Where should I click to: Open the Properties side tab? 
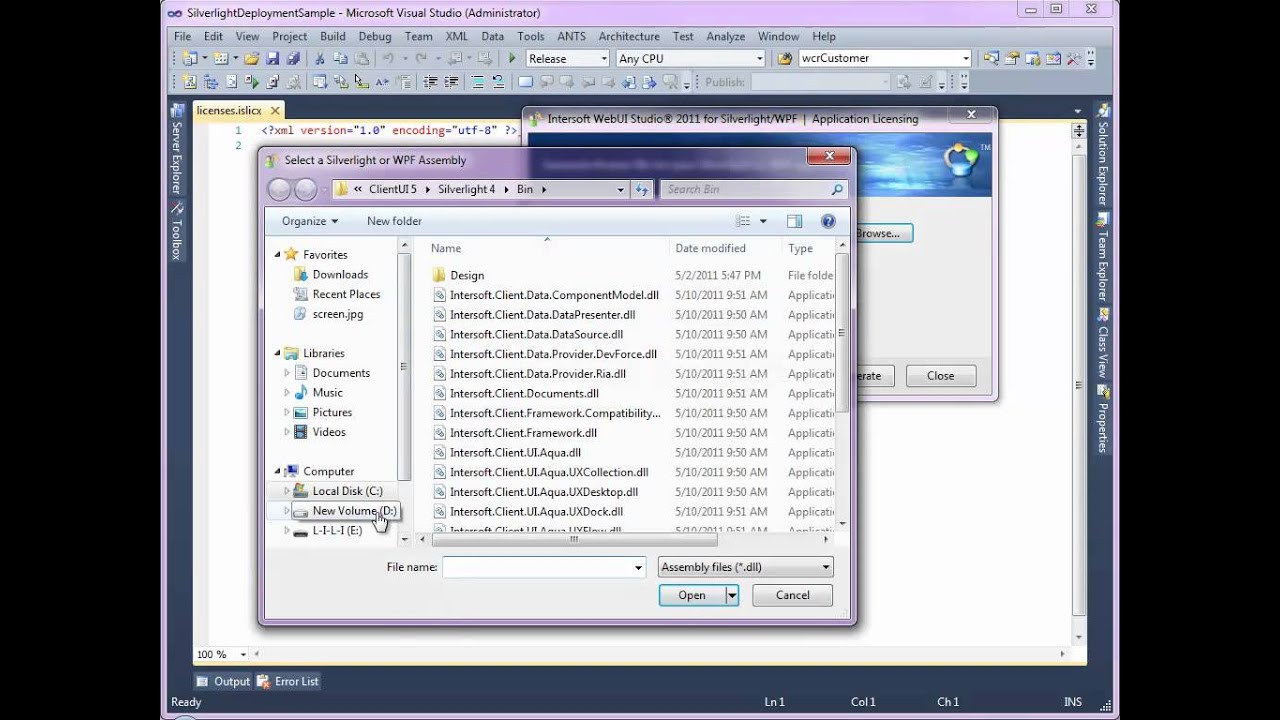click(1103, 420)
